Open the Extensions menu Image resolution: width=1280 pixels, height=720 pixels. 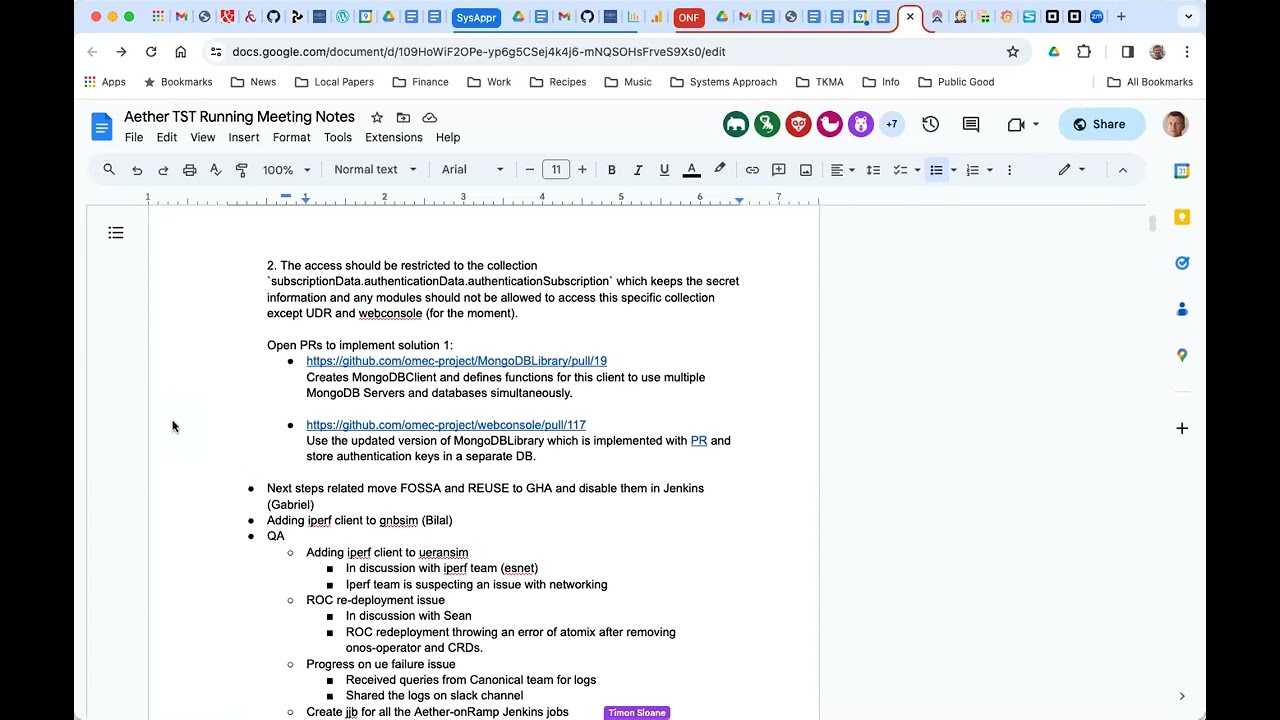(394, 137)
